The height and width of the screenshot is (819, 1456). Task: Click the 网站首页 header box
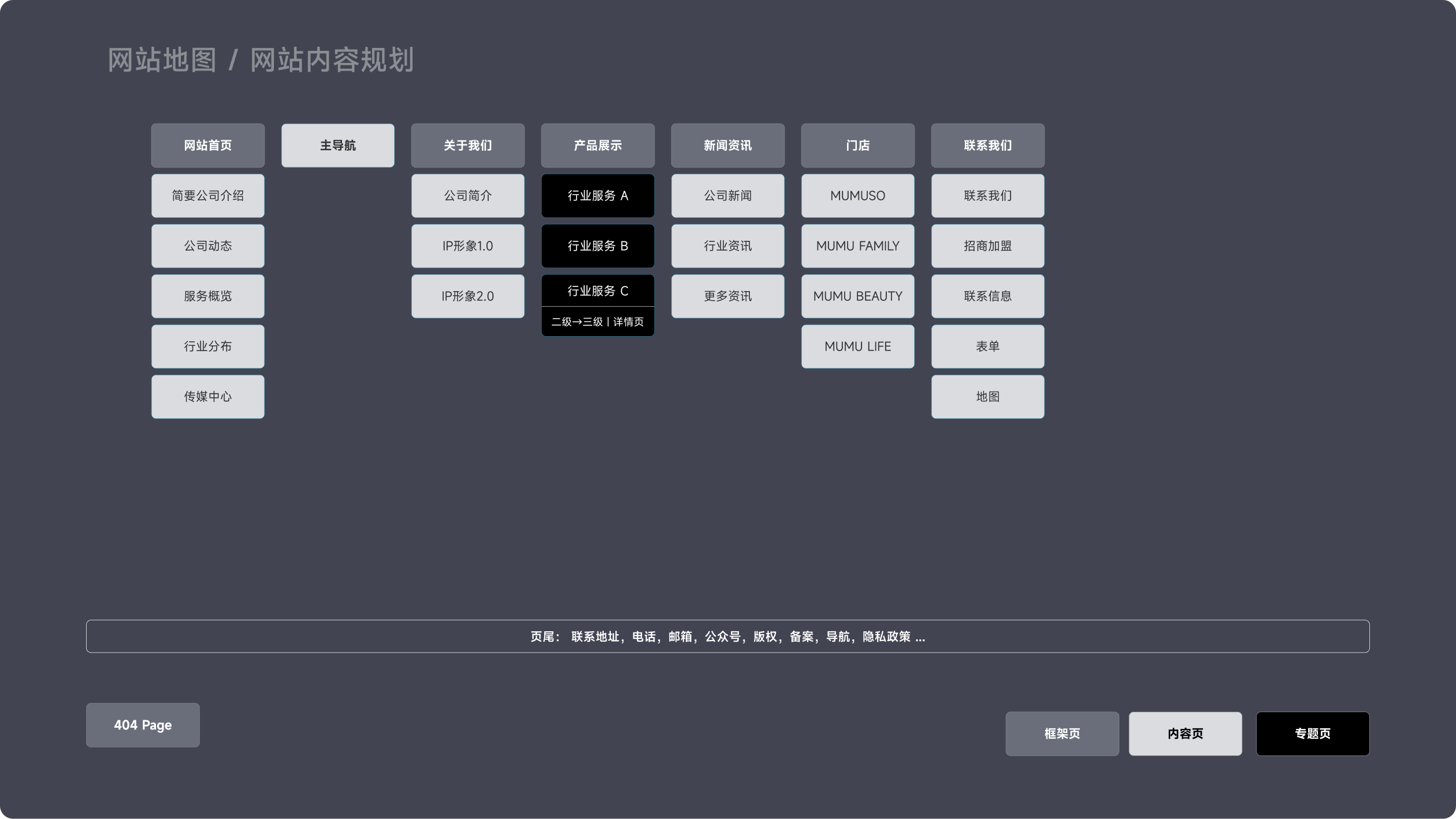coord(207,146)
